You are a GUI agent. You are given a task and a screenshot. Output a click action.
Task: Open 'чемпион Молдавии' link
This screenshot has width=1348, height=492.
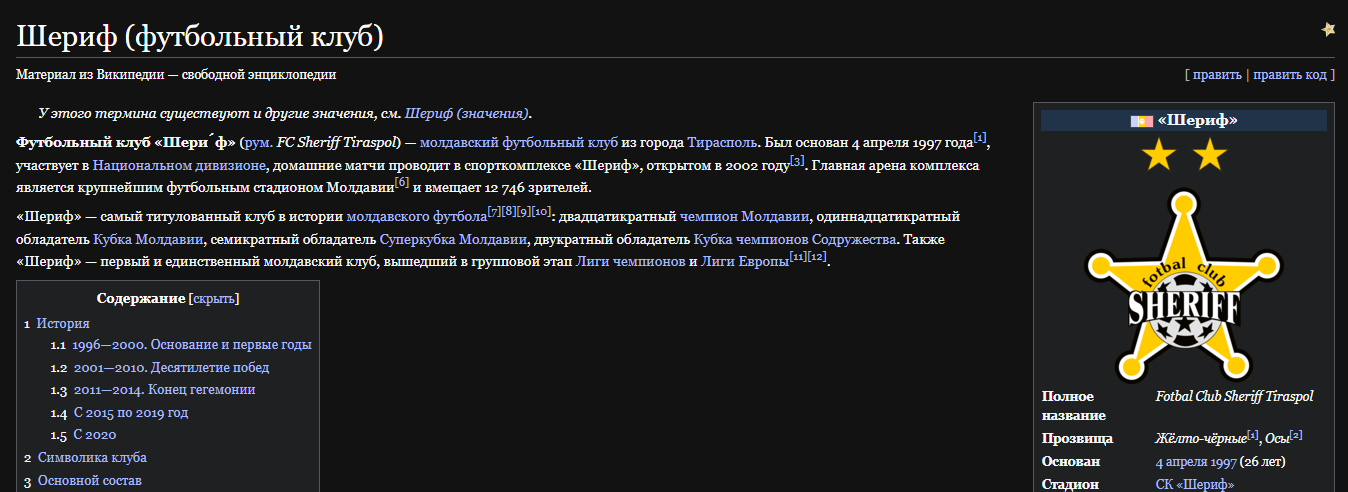pos(746,216)
